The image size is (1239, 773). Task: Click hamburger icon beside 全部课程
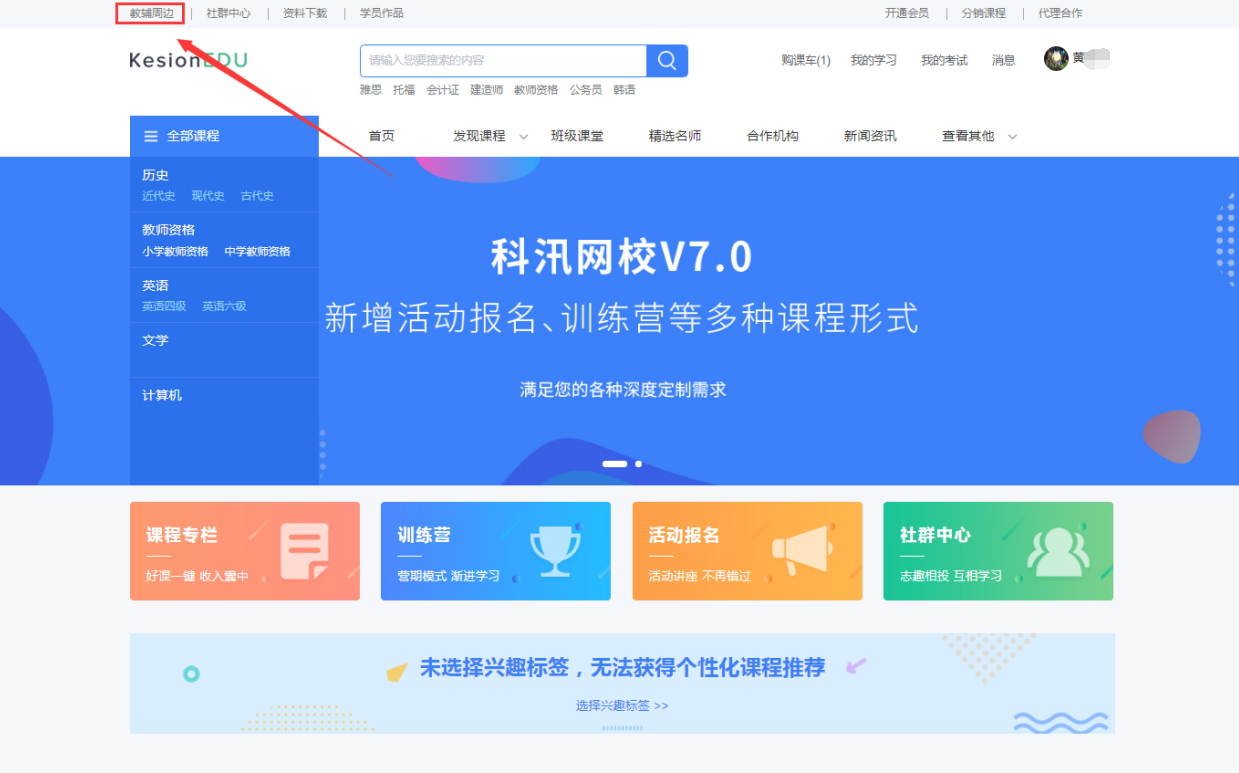coord(151,136)
